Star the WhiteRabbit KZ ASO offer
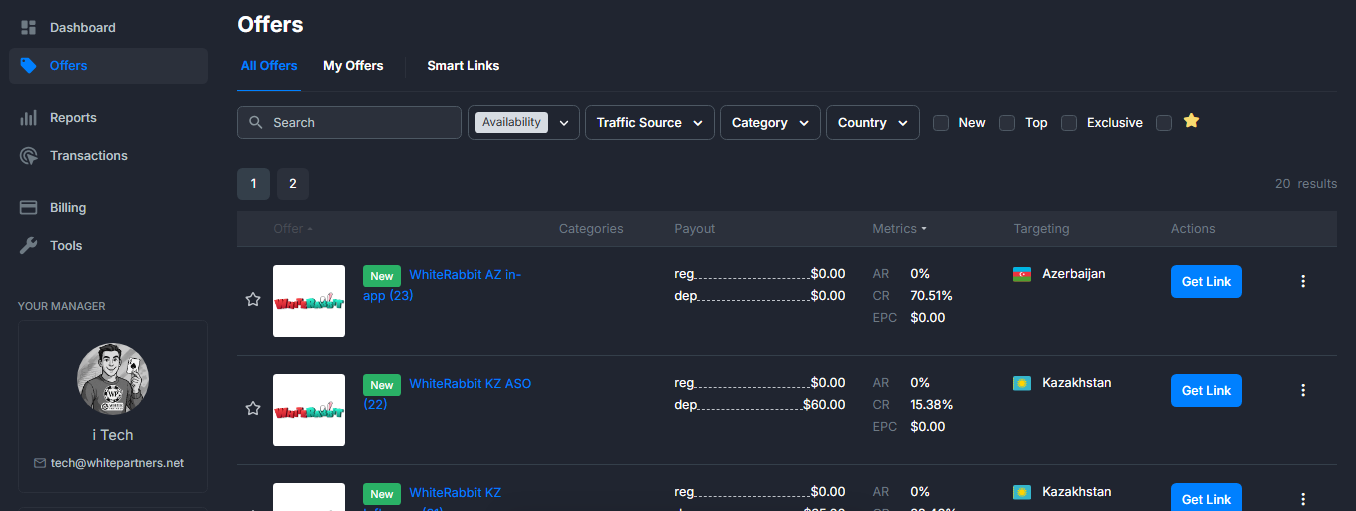Viewport: 1356px width, 511px height. point(253,408)
